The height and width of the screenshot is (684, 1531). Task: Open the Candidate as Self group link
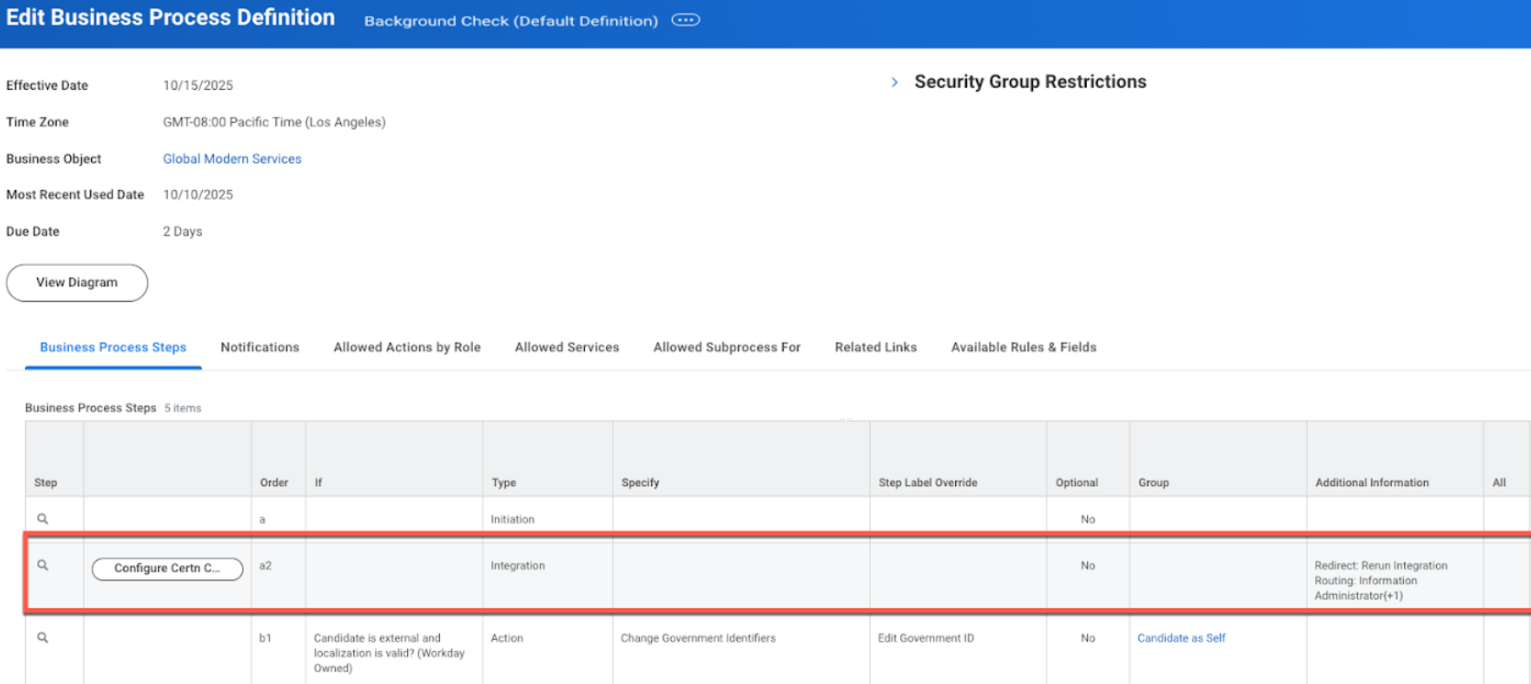[x=1181, y=638]
